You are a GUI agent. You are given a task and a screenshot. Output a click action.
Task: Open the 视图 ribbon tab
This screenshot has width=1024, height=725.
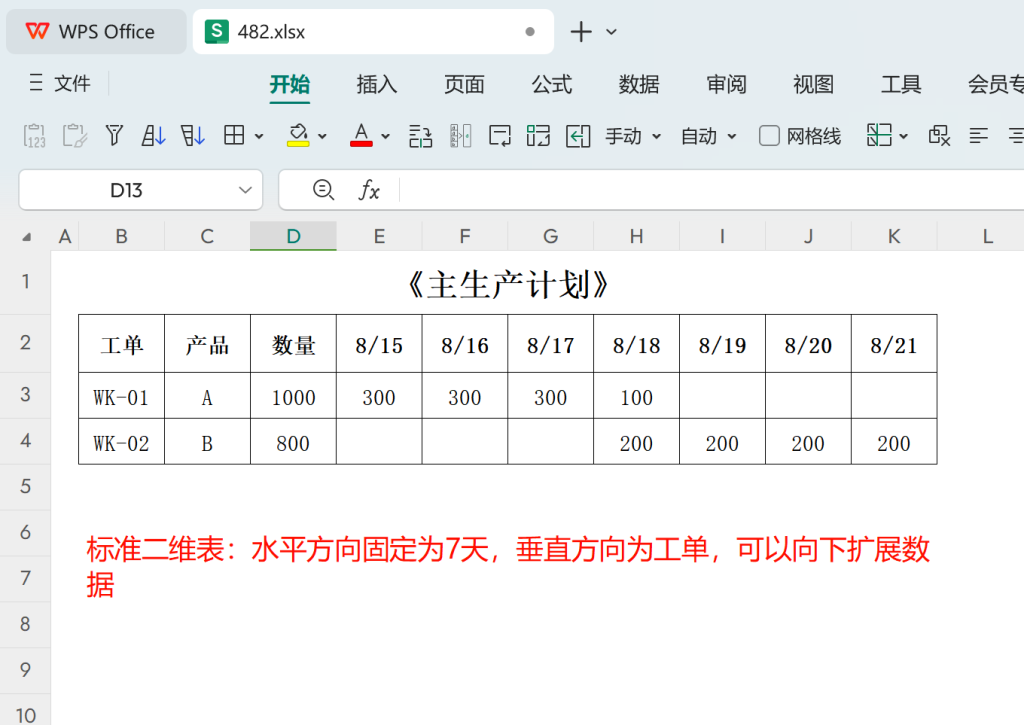813,84
